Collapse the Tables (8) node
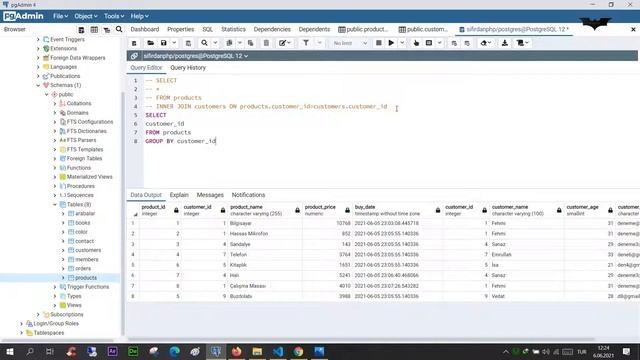The height and width of the screenshot is (360, 640). tap(55, 204)
